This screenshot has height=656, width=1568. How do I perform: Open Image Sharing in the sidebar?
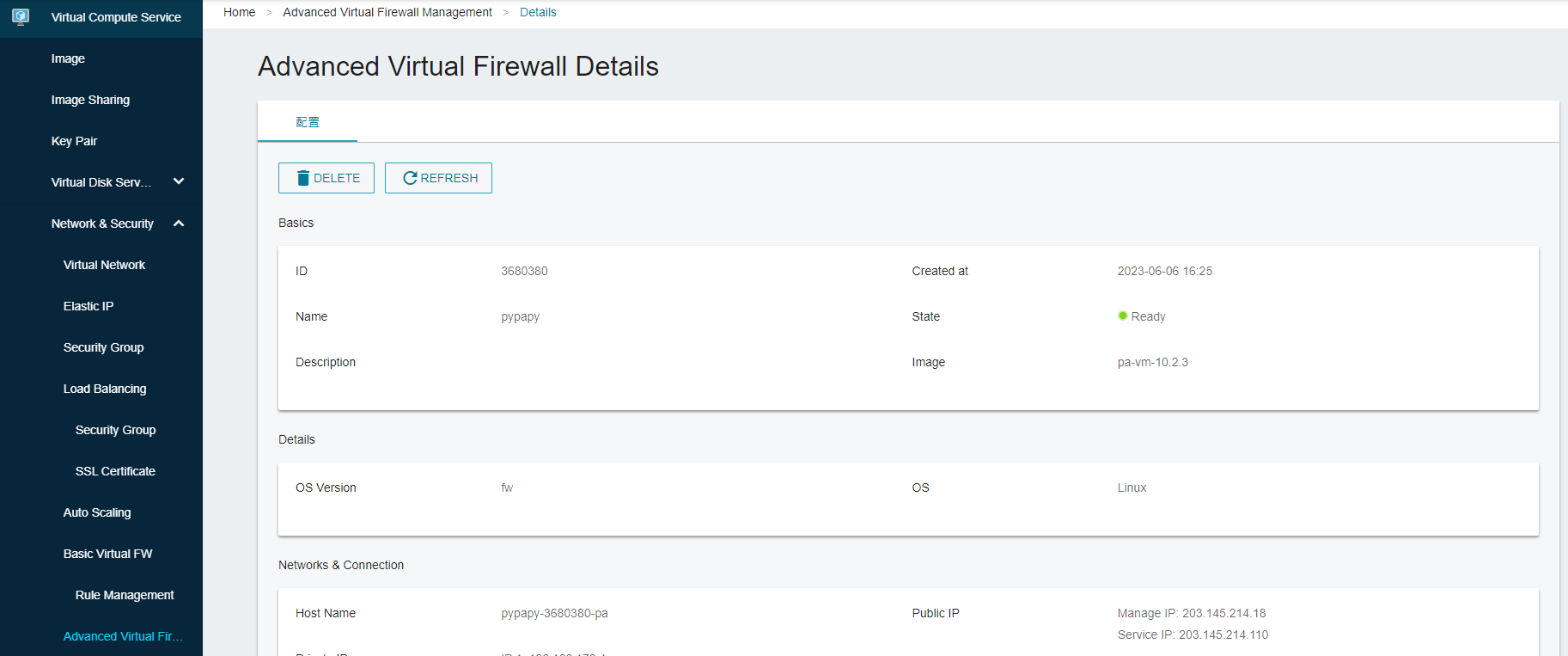(90, 100)
